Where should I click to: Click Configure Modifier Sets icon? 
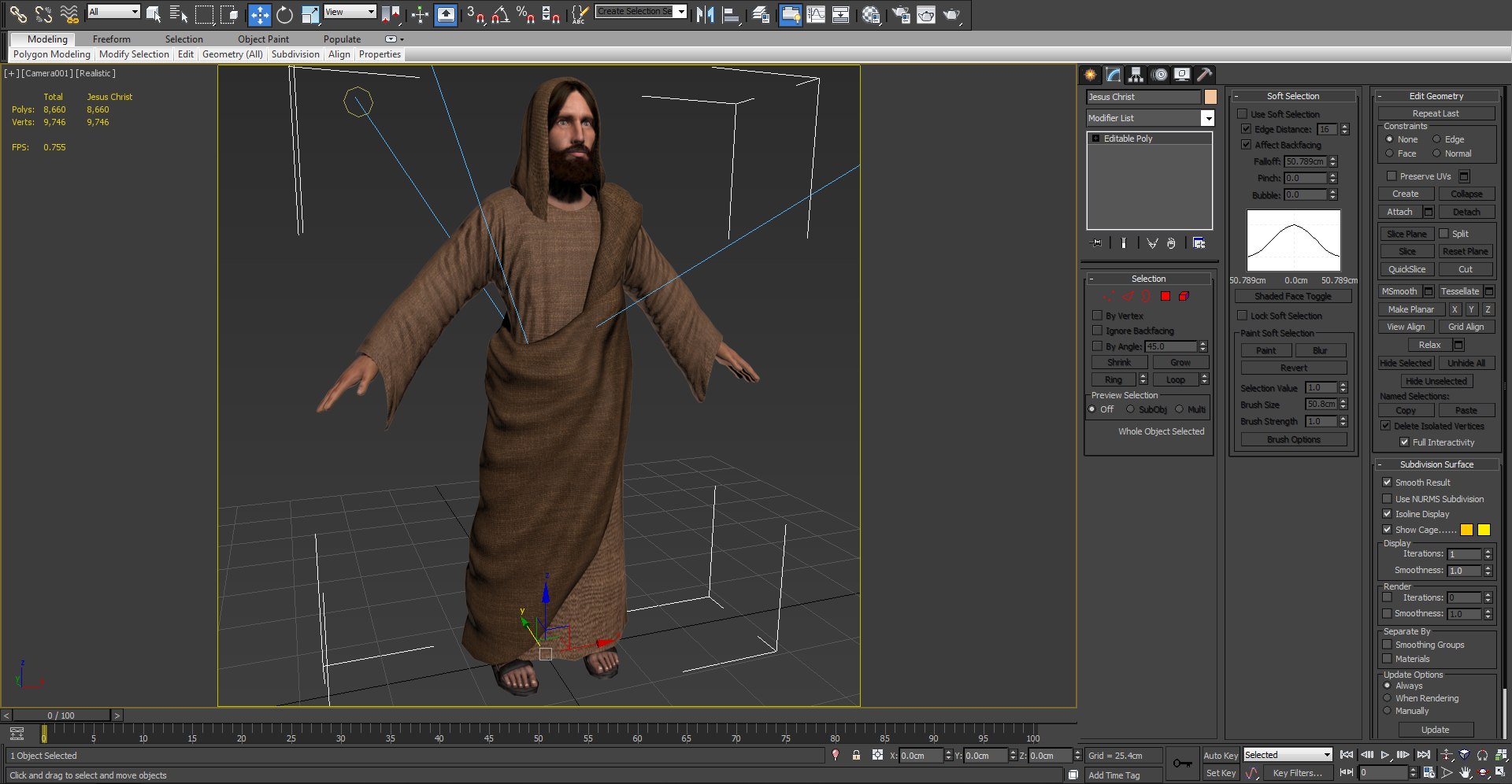[x=1199, y=243]
